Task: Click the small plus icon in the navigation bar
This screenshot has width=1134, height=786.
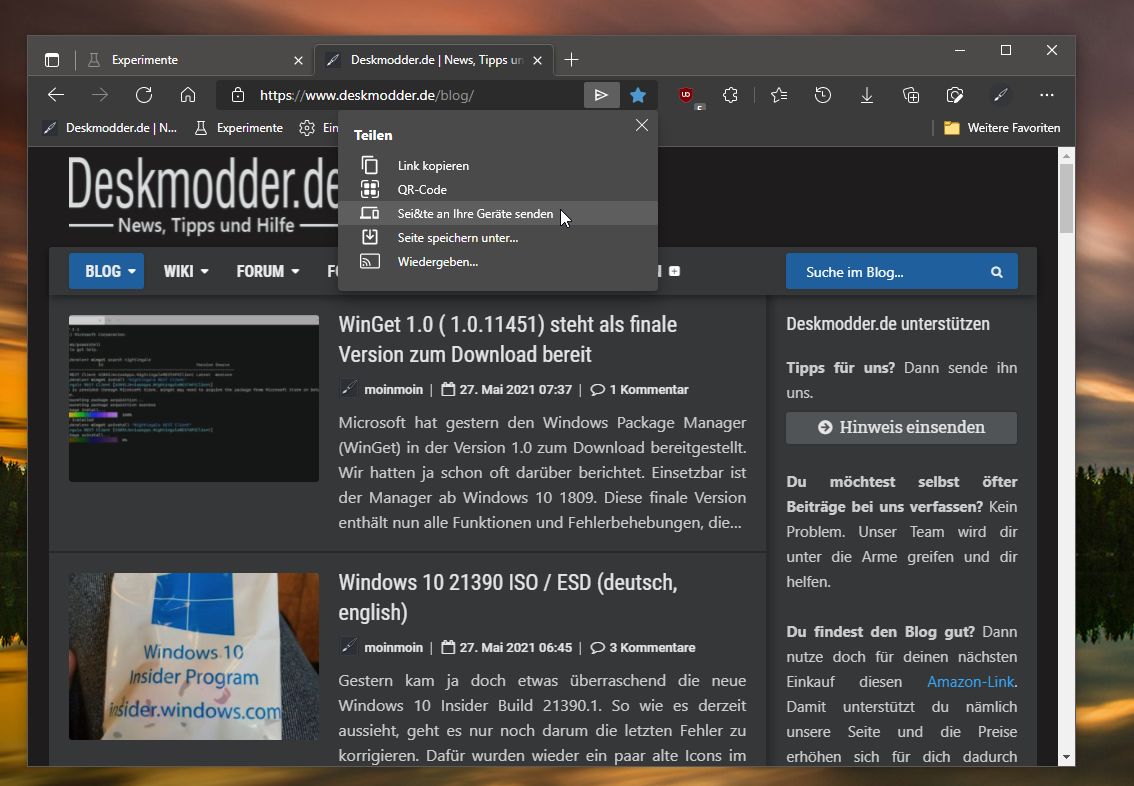Action: point(675,271)
